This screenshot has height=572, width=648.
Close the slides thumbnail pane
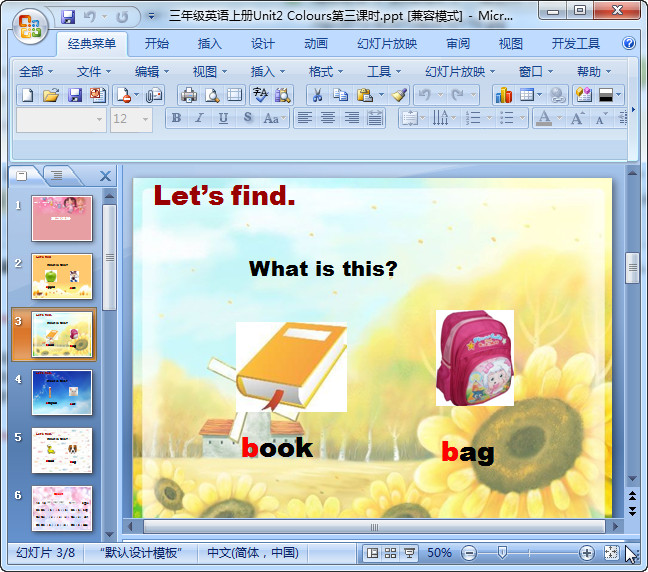(105, 176)
